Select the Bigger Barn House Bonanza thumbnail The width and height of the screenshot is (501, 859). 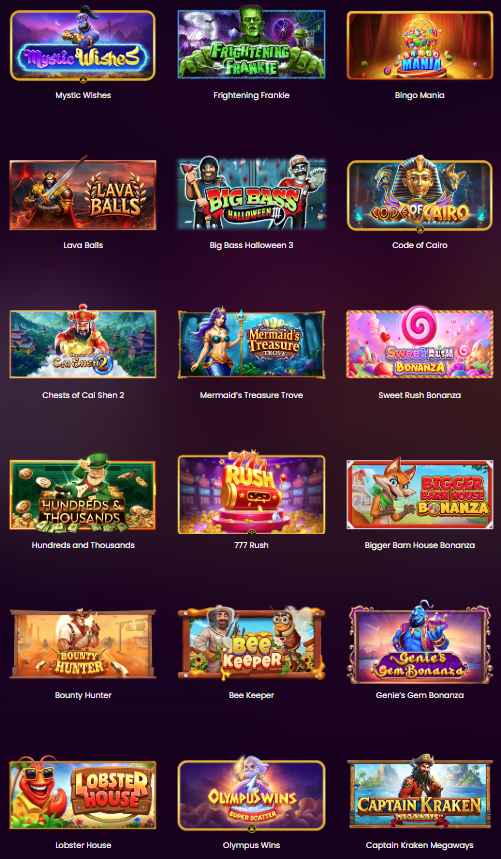click(419, 494)
